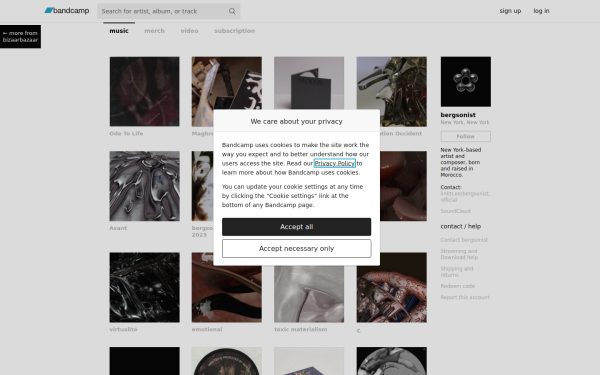Click Report this account

pyautogui.click(x=465, y=297)
